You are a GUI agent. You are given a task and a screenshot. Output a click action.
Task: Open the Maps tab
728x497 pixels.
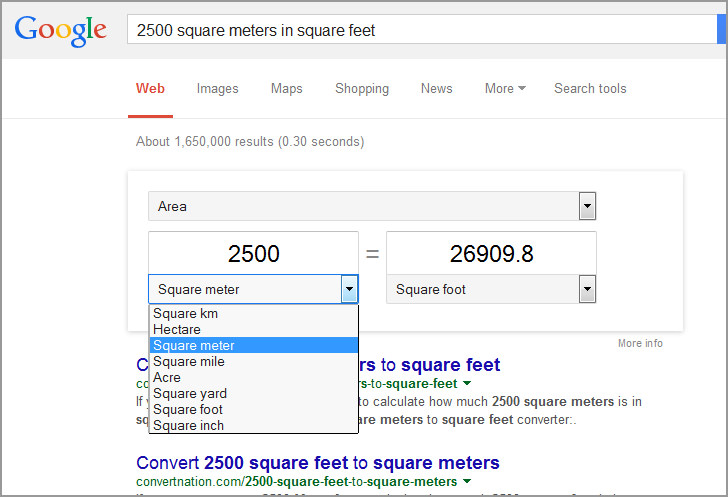pyautogui.click(x=286, y=88)
